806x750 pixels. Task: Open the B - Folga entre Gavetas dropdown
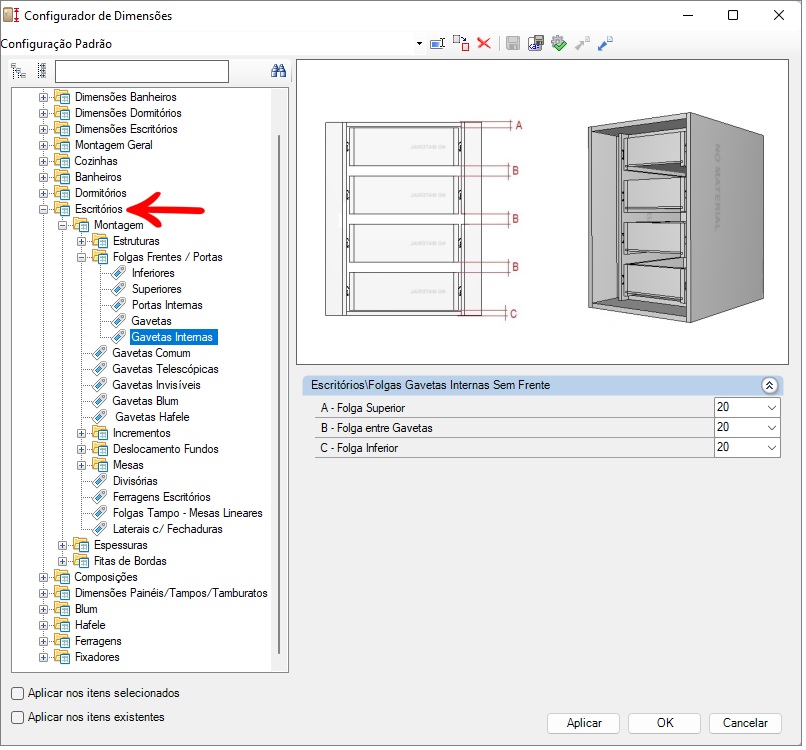tap(772, 428)
